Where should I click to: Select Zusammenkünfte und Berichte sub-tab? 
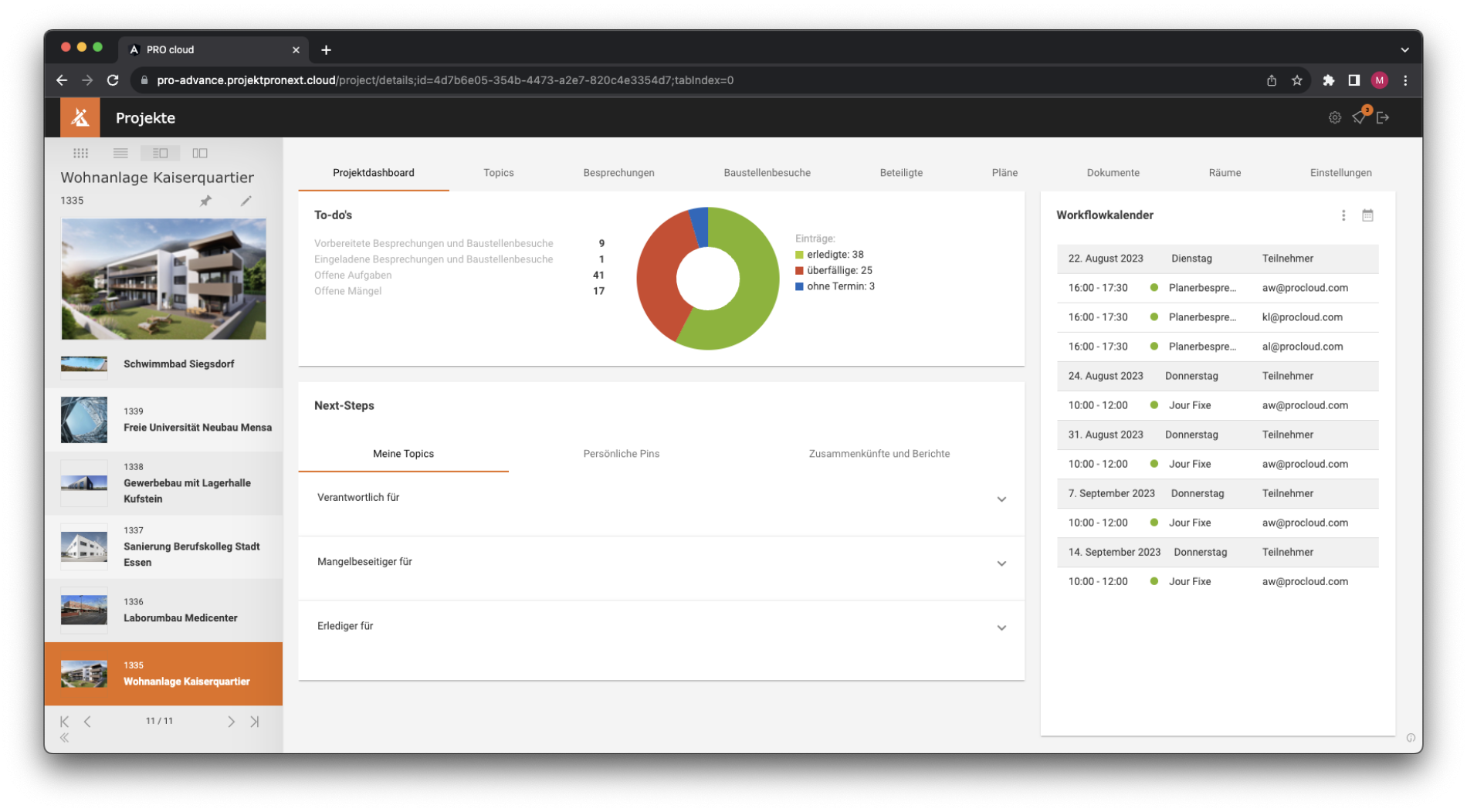click(879, 454)
